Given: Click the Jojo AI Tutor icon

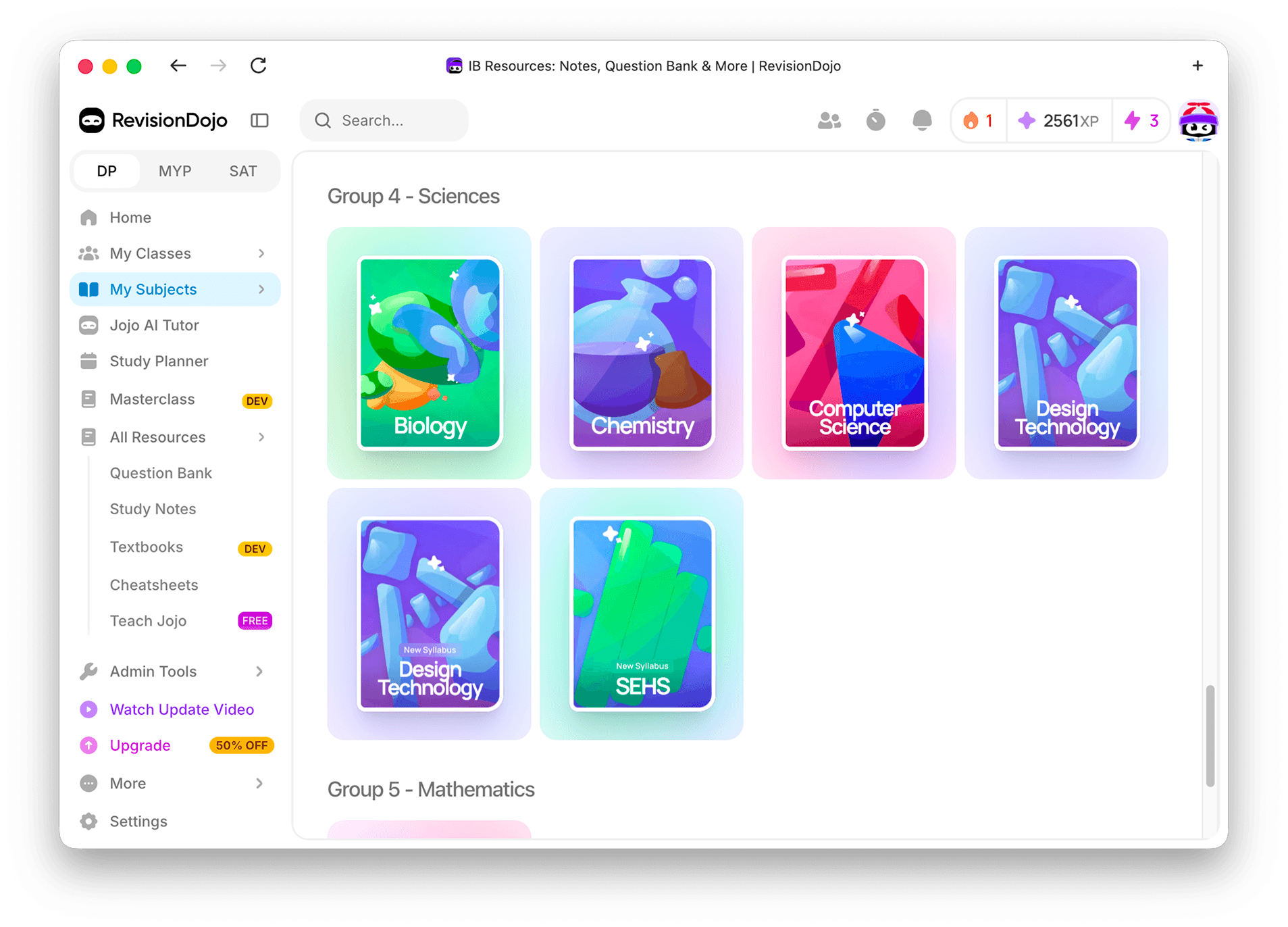Looking at the screenshot, I should pos(88,325).
